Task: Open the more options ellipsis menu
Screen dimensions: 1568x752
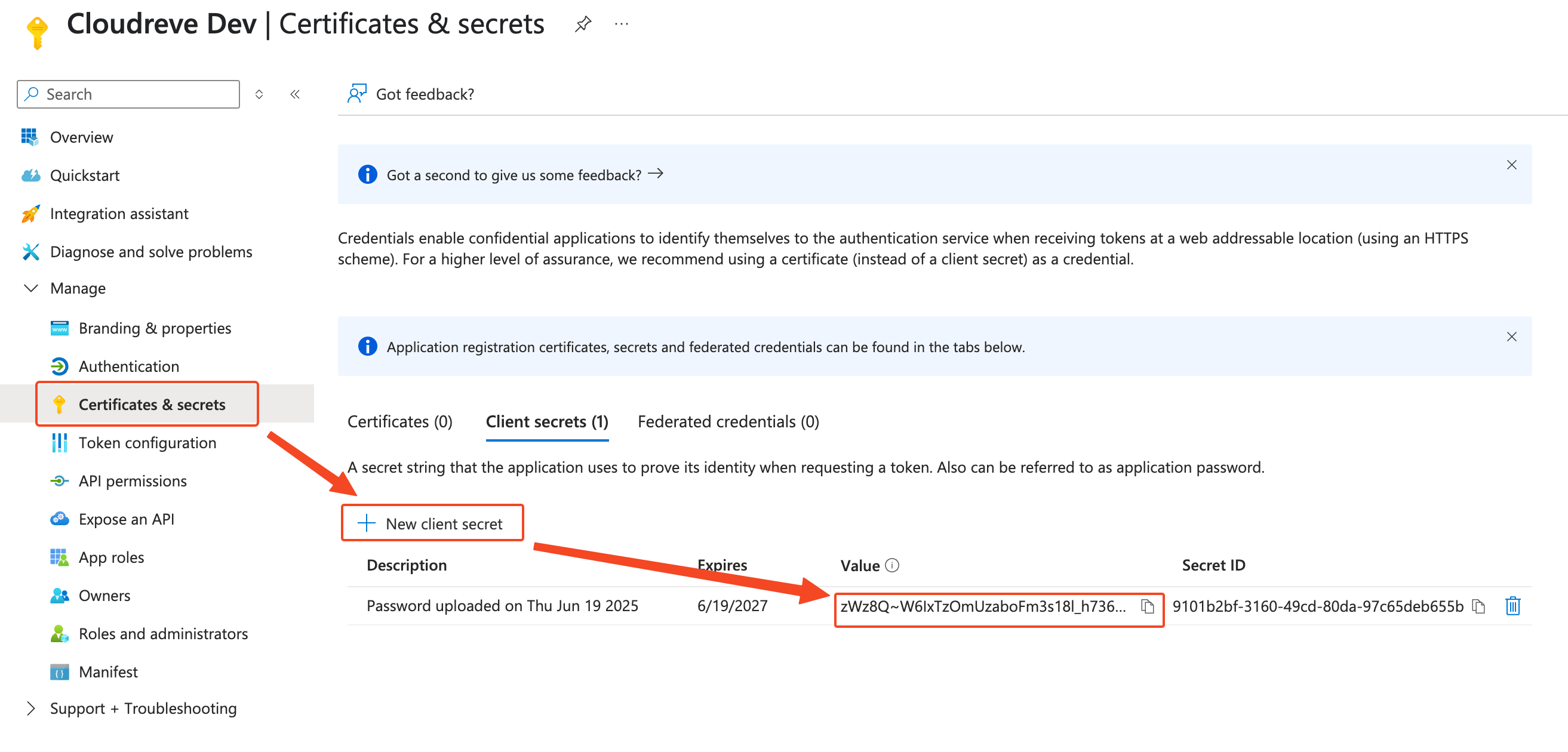Action: click(x=621, y=23)
